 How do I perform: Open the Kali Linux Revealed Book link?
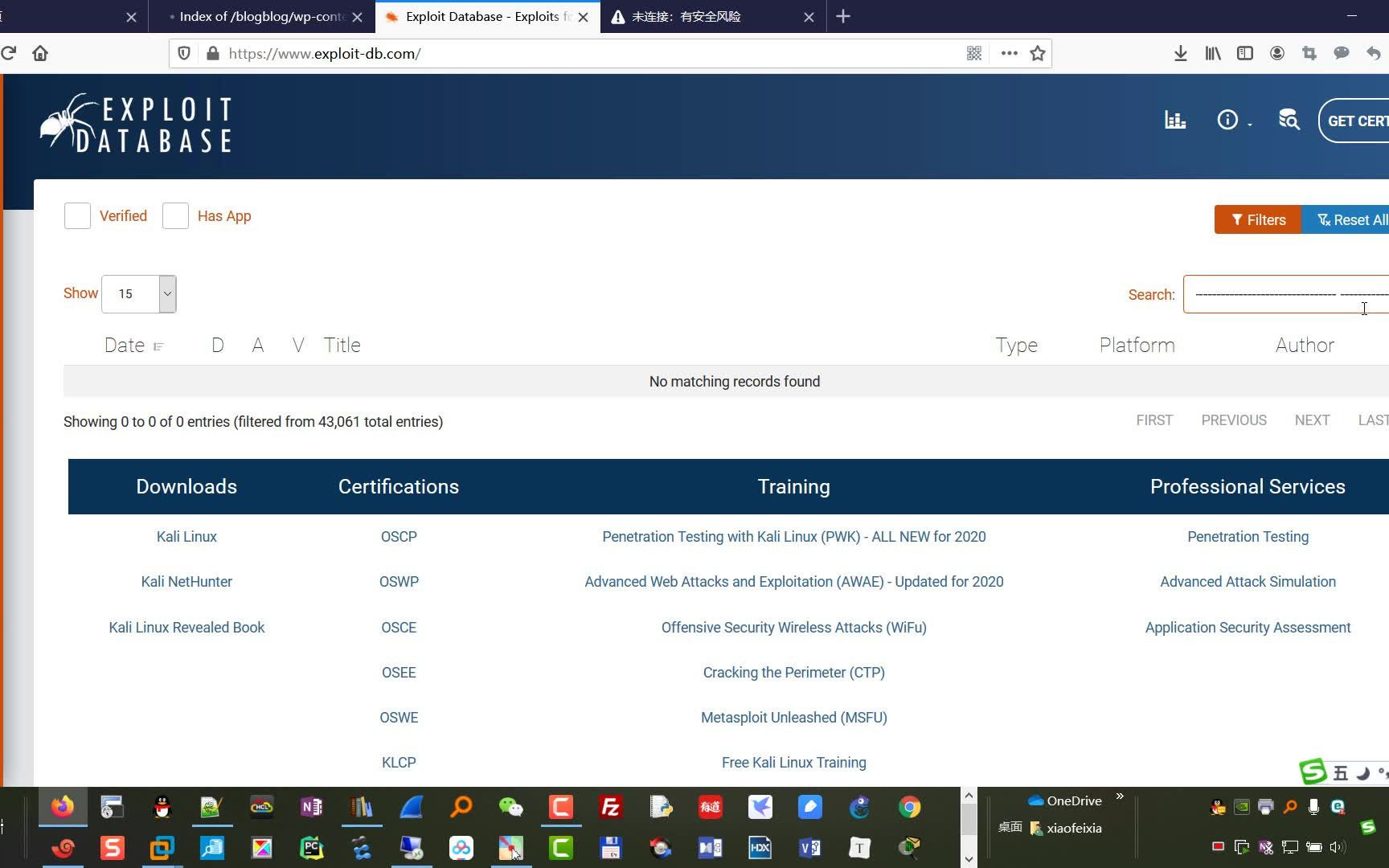(186, 628)
